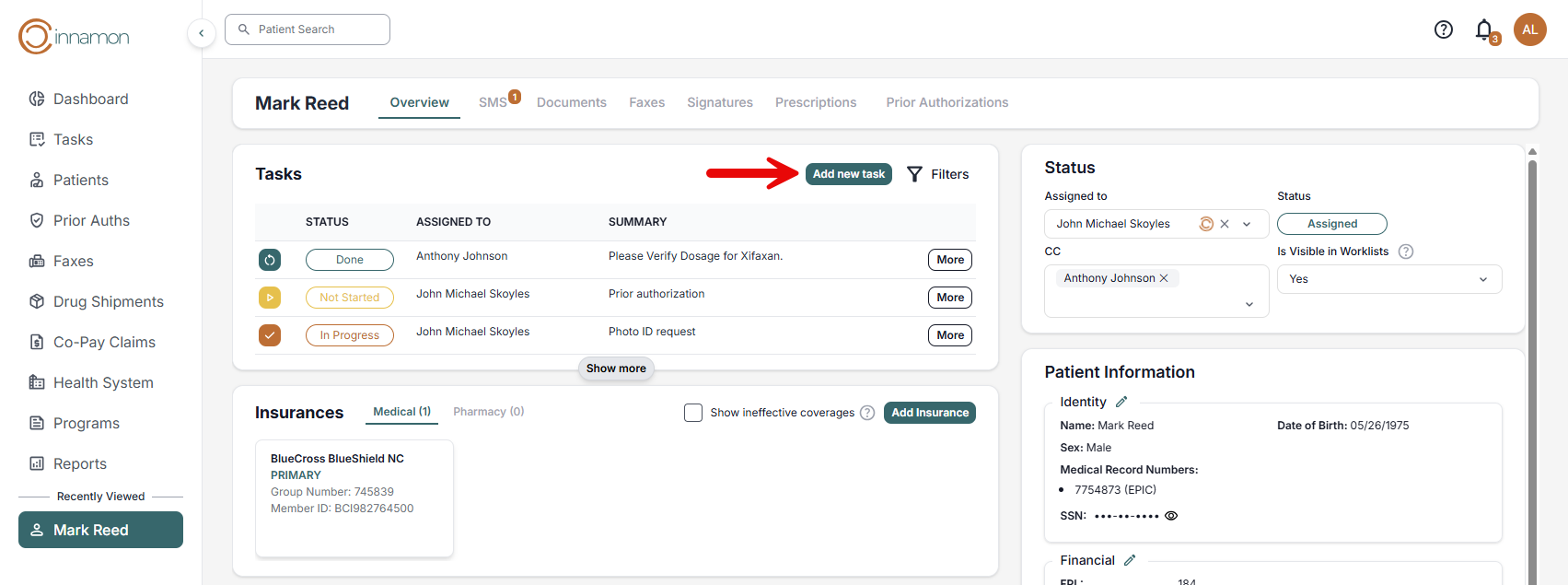The width and height of the screenshot is (1568, 585).
Task: Select the Pharmacy (0) insurance tab
Action: pyautogui.click(x=488, y=412)
